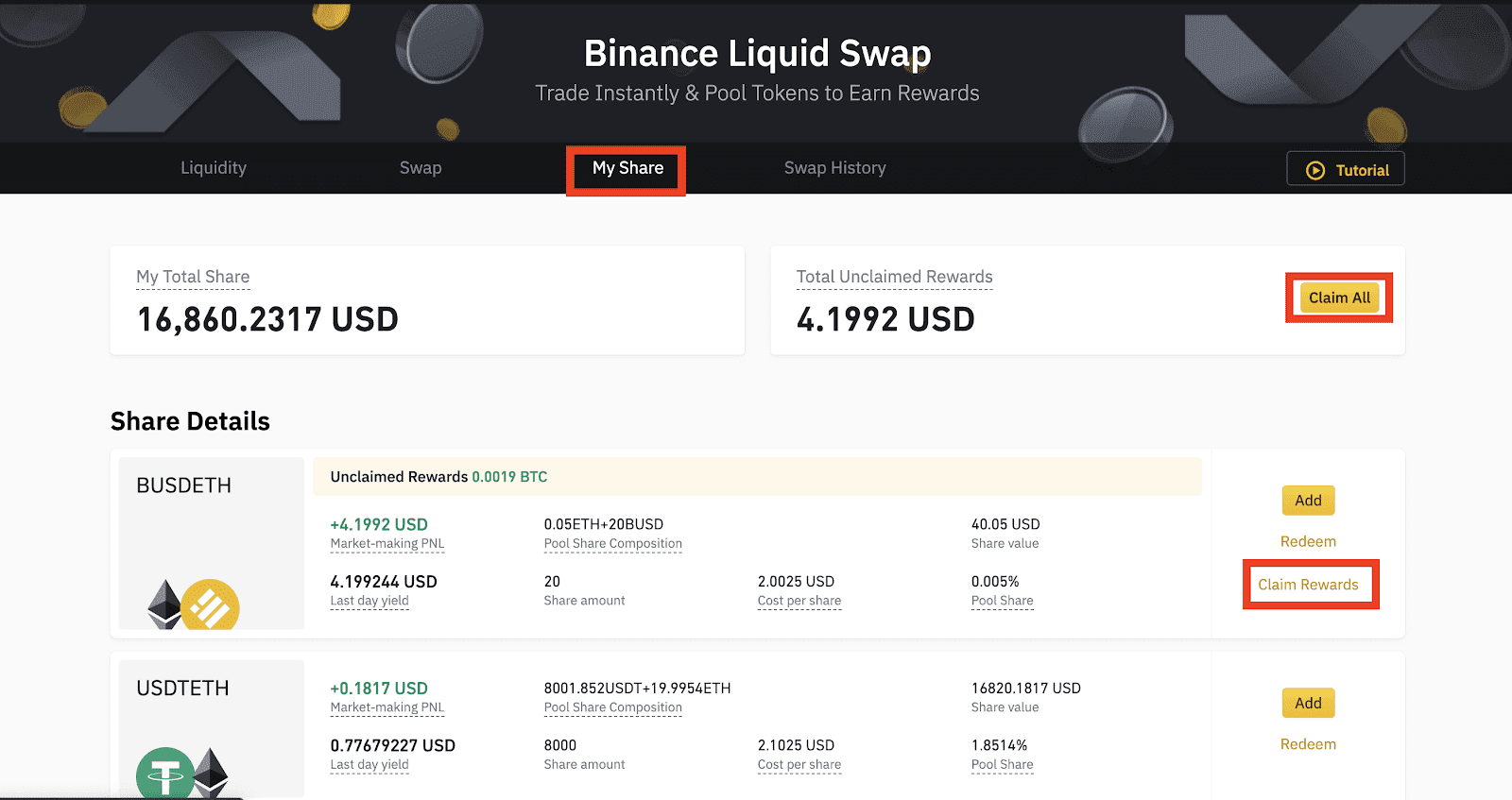Screen dimensions: 1512x800
Task: Click the 2.0025 USD cost value
Action: coord(796,582)
